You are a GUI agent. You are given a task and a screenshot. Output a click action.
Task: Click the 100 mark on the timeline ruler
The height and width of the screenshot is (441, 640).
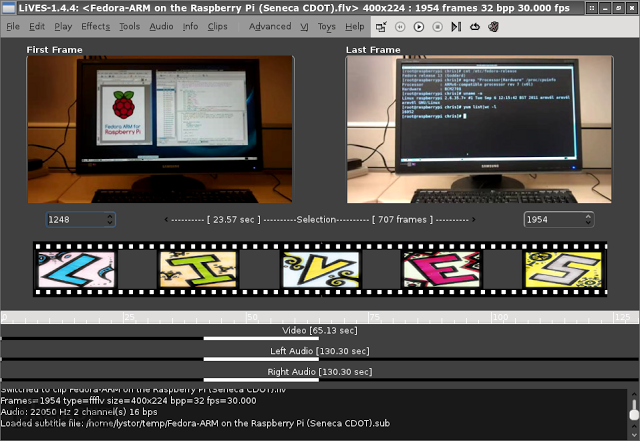(x=500, y=317)
